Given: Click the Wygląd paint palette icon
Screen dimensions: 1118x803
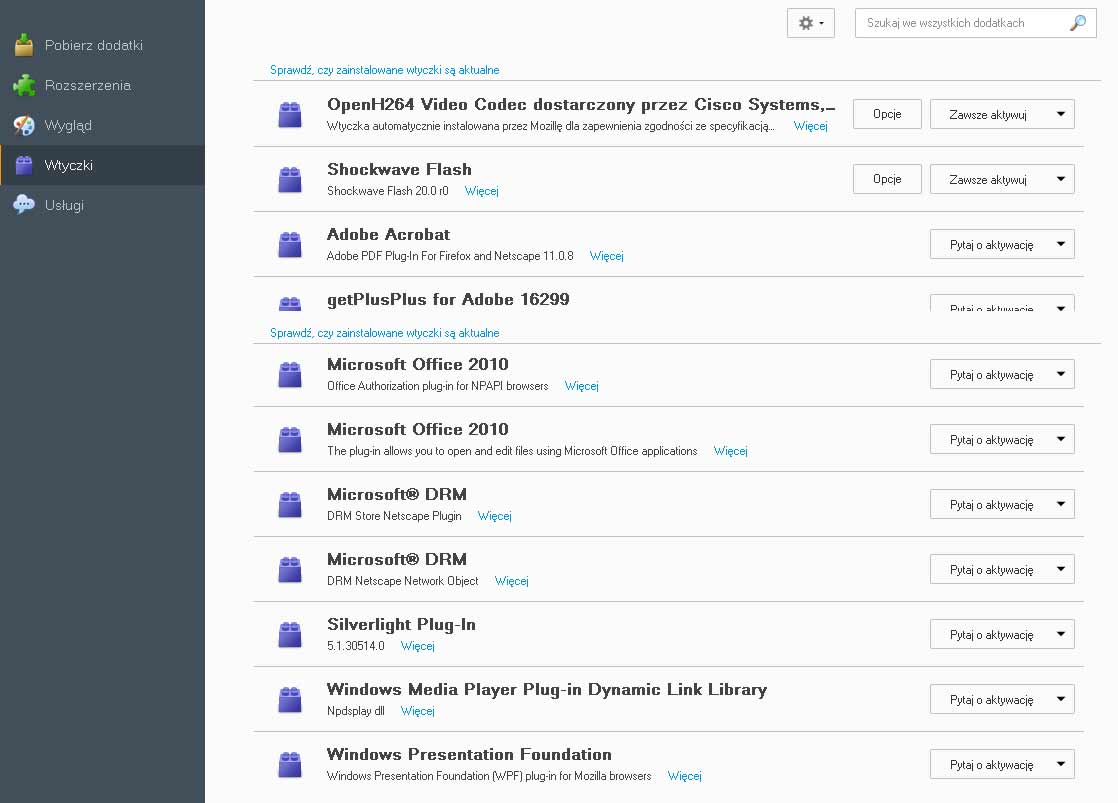Looking at the screenshot, I should pos(24,125).
